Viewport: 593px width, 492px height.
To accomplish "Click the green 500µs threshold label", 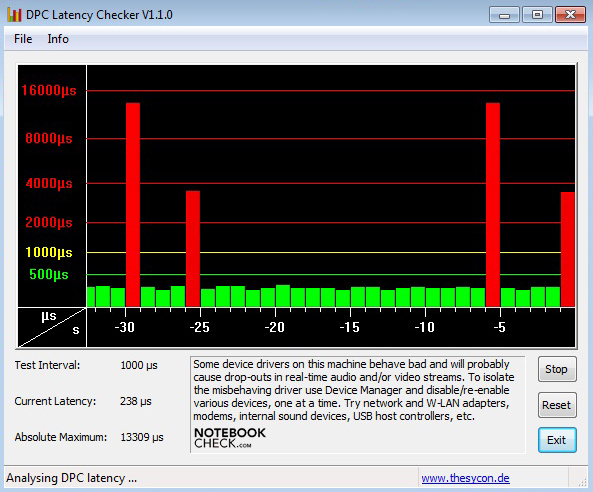I will click(49, 274).
